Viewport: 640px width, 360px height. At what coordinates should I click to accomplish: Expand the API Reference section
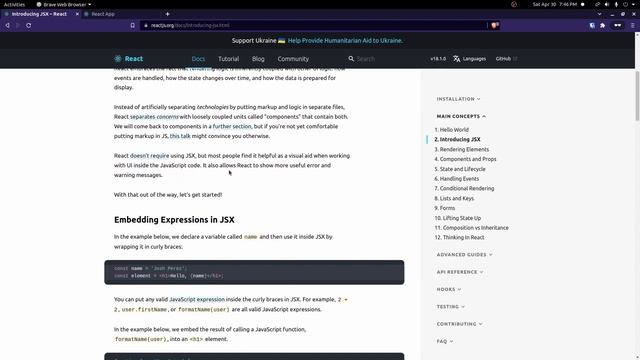point(460,272)
